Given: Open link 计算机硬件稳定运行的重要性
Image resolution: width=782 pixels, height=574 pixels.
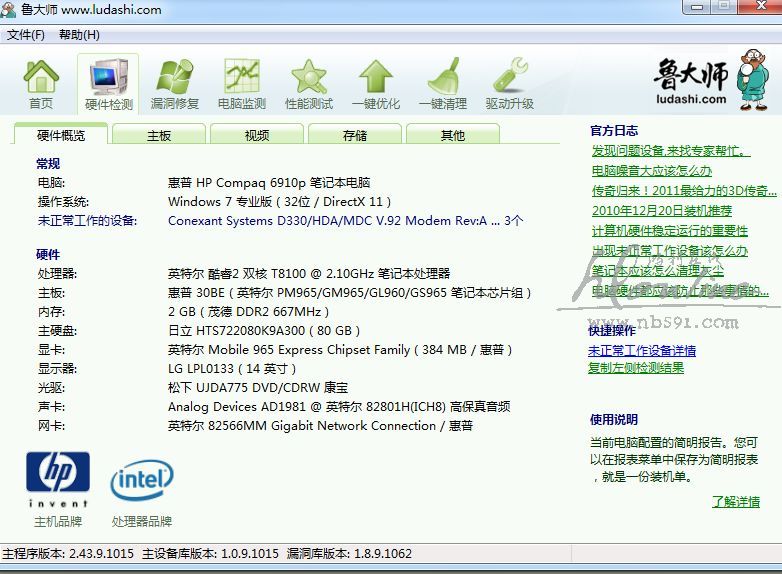Looking at the screenshot, I should pos(670,230).
